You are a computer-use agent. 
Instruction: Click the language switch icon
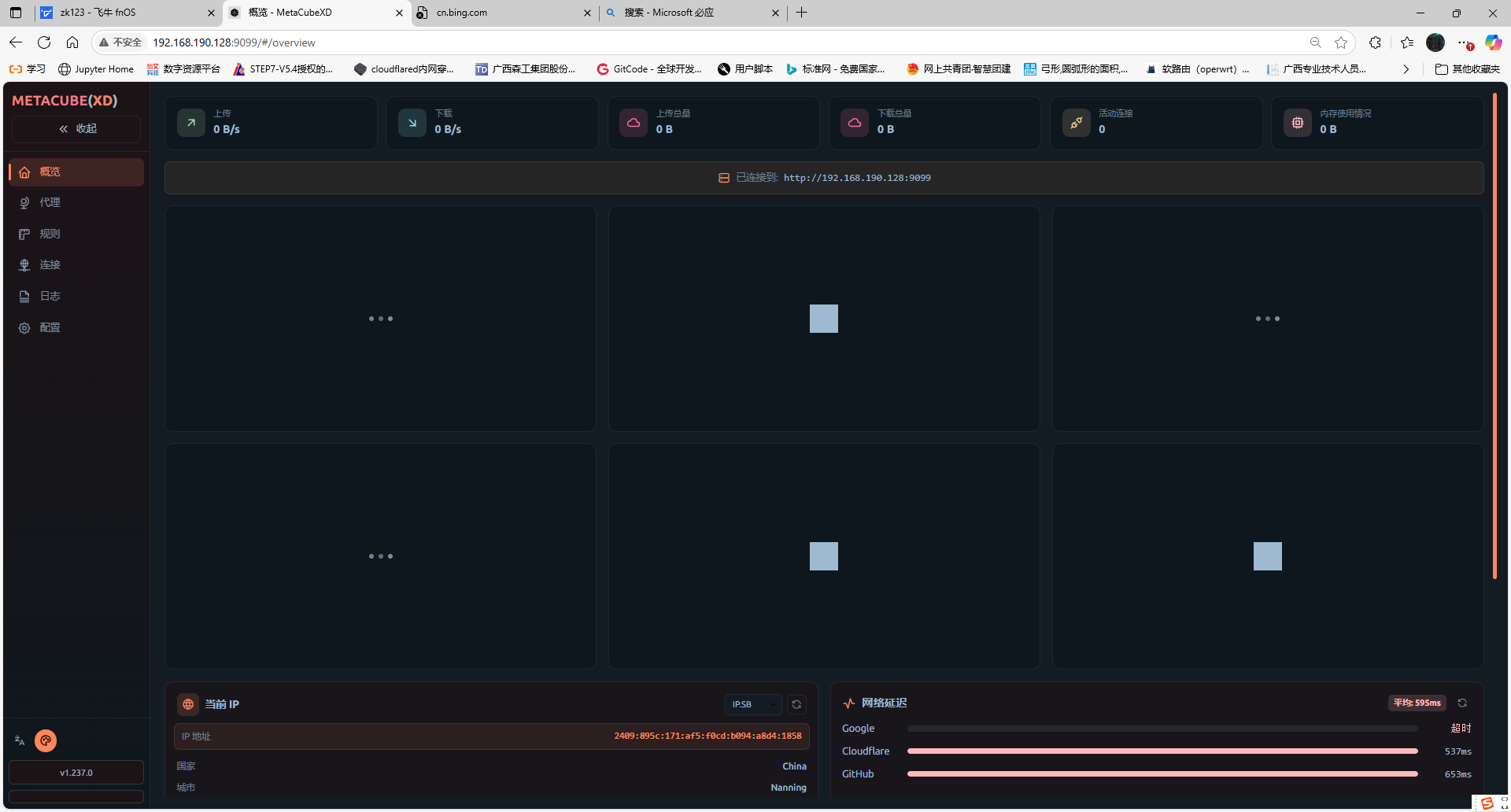coord(20,740)
